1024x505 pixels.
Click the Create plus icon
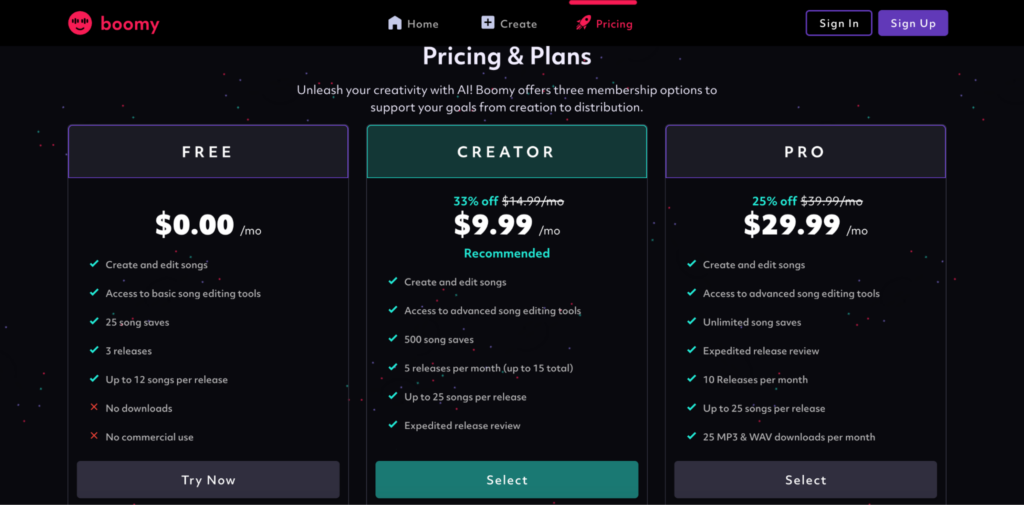(488, 23)
